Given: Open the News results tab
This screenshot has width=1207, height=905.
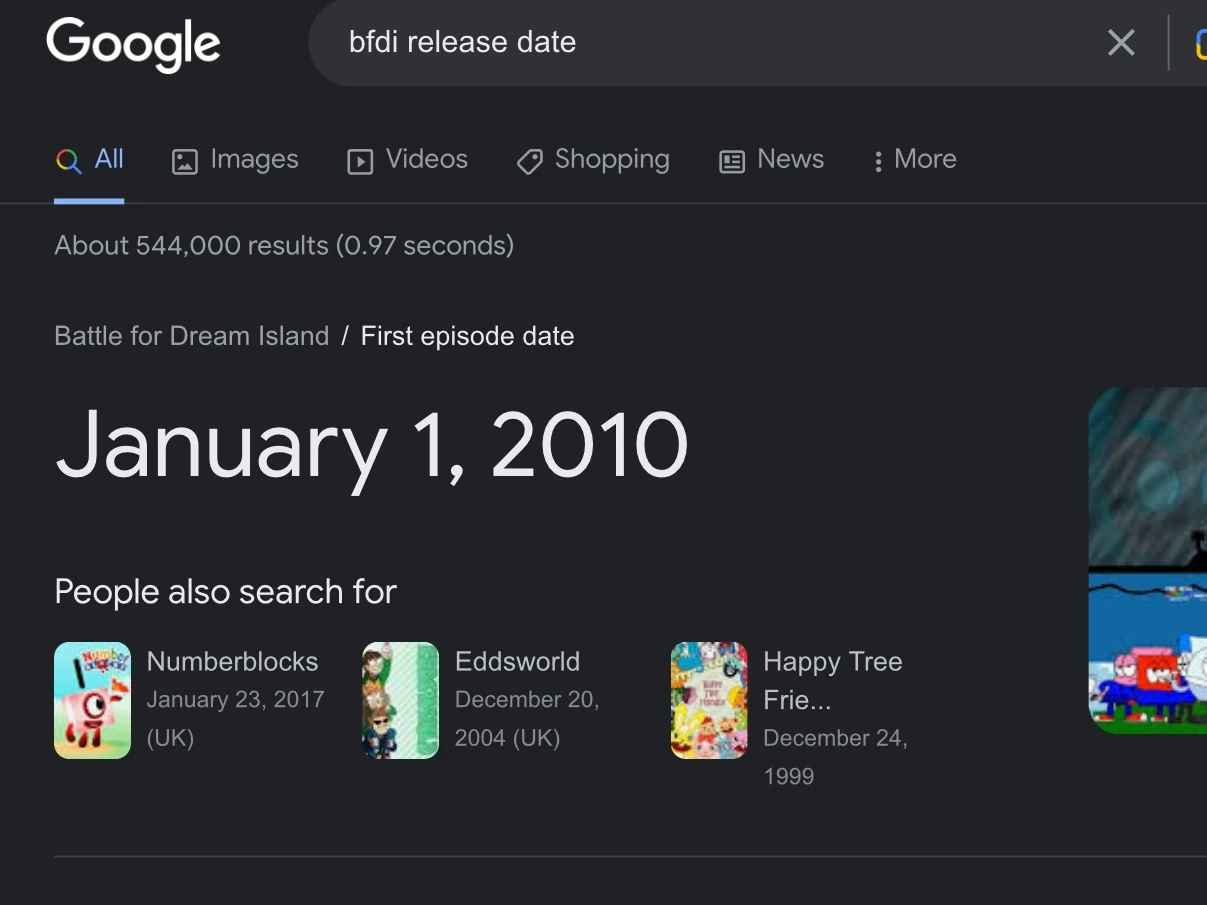Looking at the screenshot, I should pos(790,159).
